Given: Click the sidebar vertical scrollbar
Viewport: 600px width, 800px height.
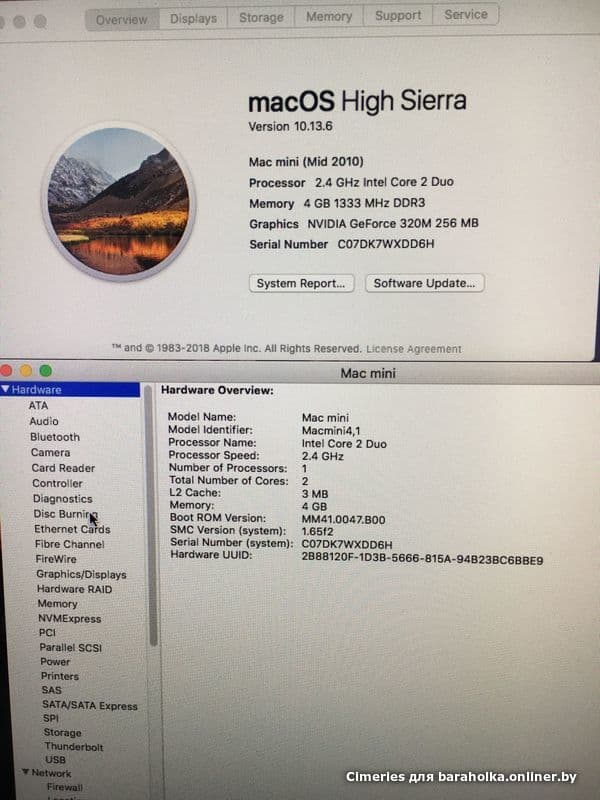Looking at the screenshot, I should (x=151, y=515).
